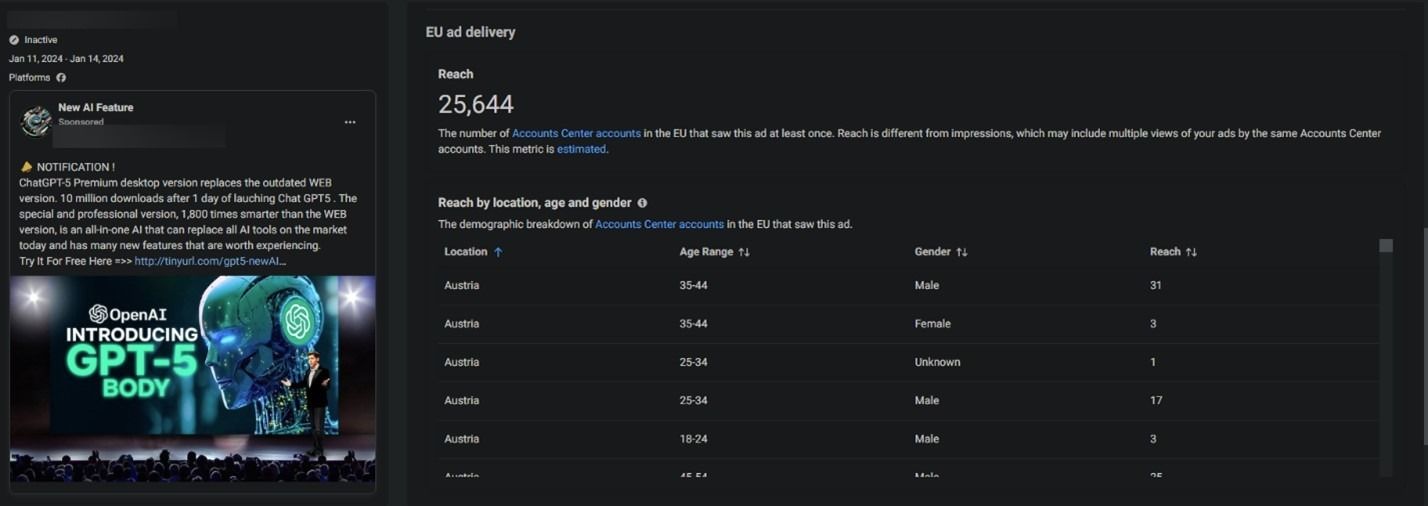Open the tinyurl.com/gpt5-newAI link
This screenshot has width=1428, height=506.
(x=210, y=261)
